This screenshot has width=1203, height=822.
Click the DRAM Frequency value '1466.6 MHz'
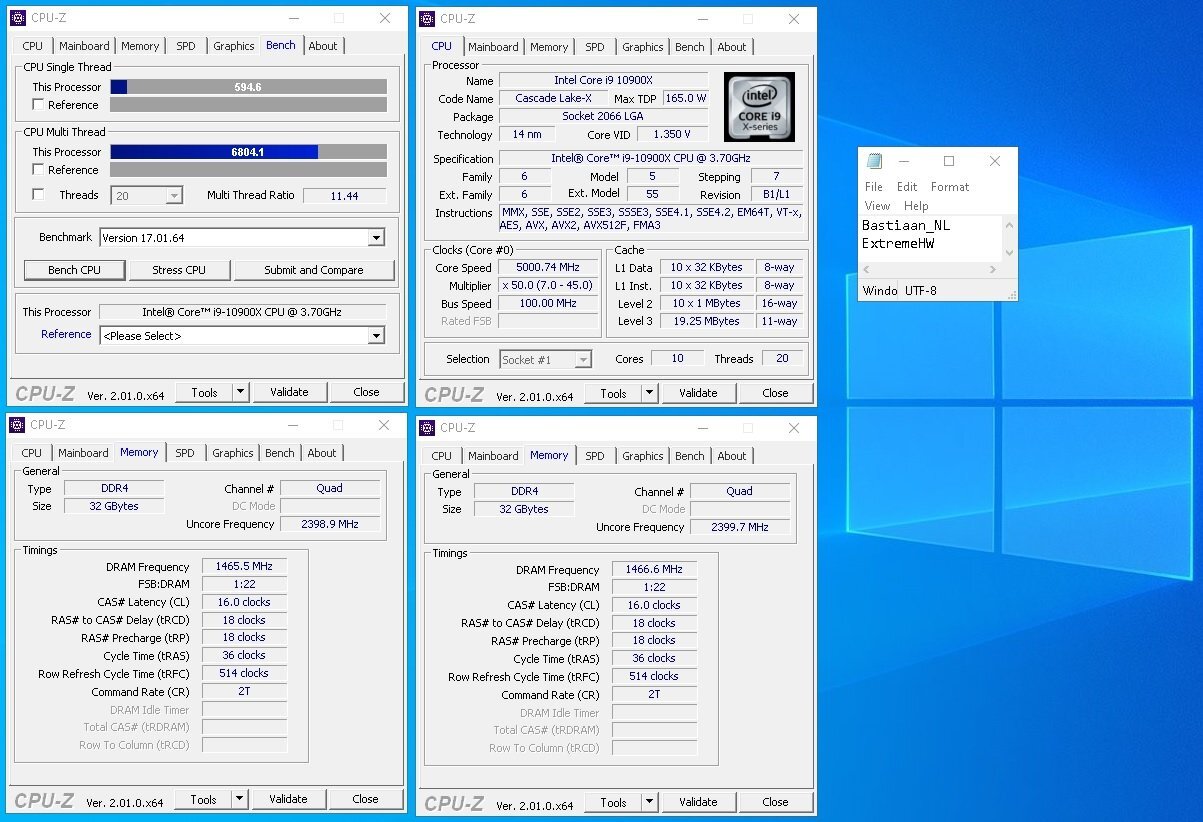pos(654,569)
